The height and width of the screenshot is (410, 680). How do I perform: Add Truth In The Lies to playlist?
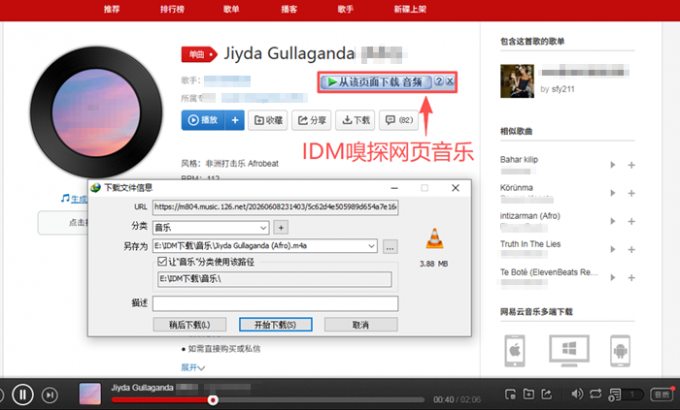tap(631, 249)
